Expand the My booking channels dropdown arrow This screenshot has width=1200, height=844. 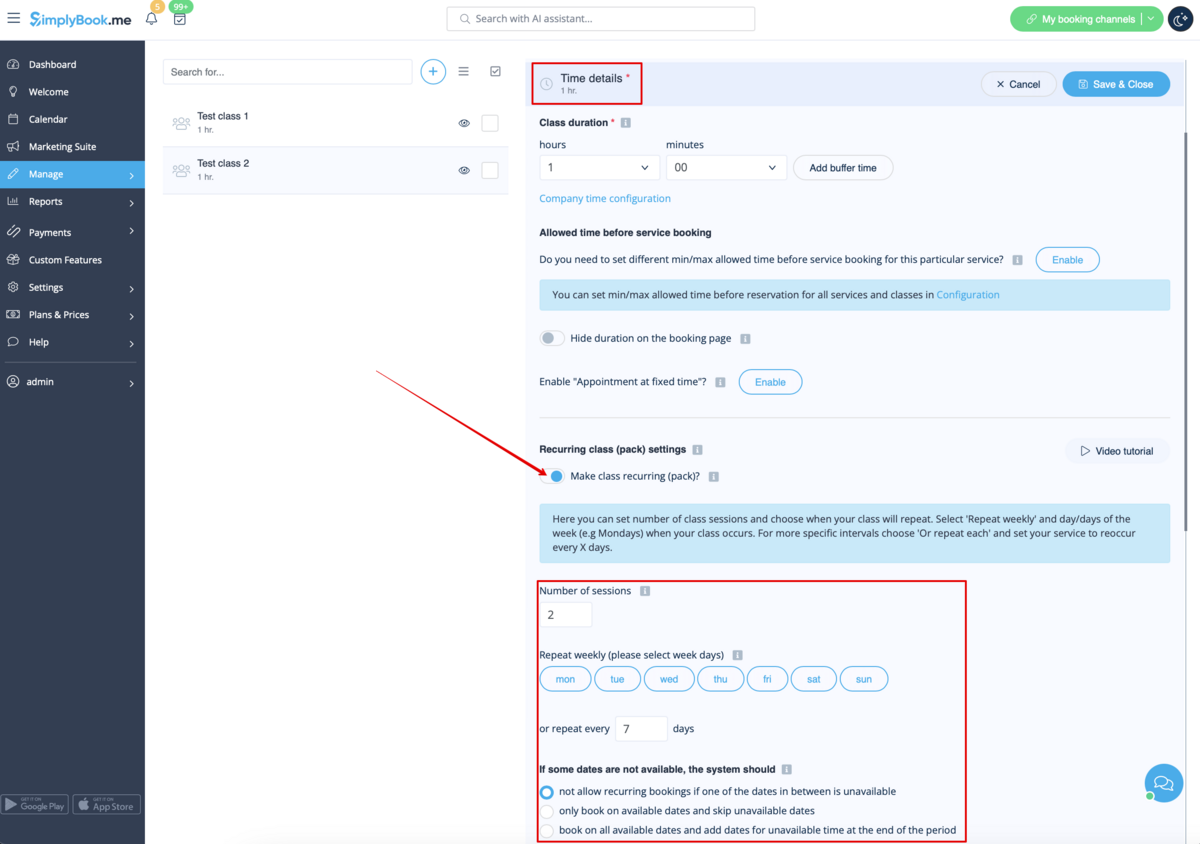click(1151, 19)
